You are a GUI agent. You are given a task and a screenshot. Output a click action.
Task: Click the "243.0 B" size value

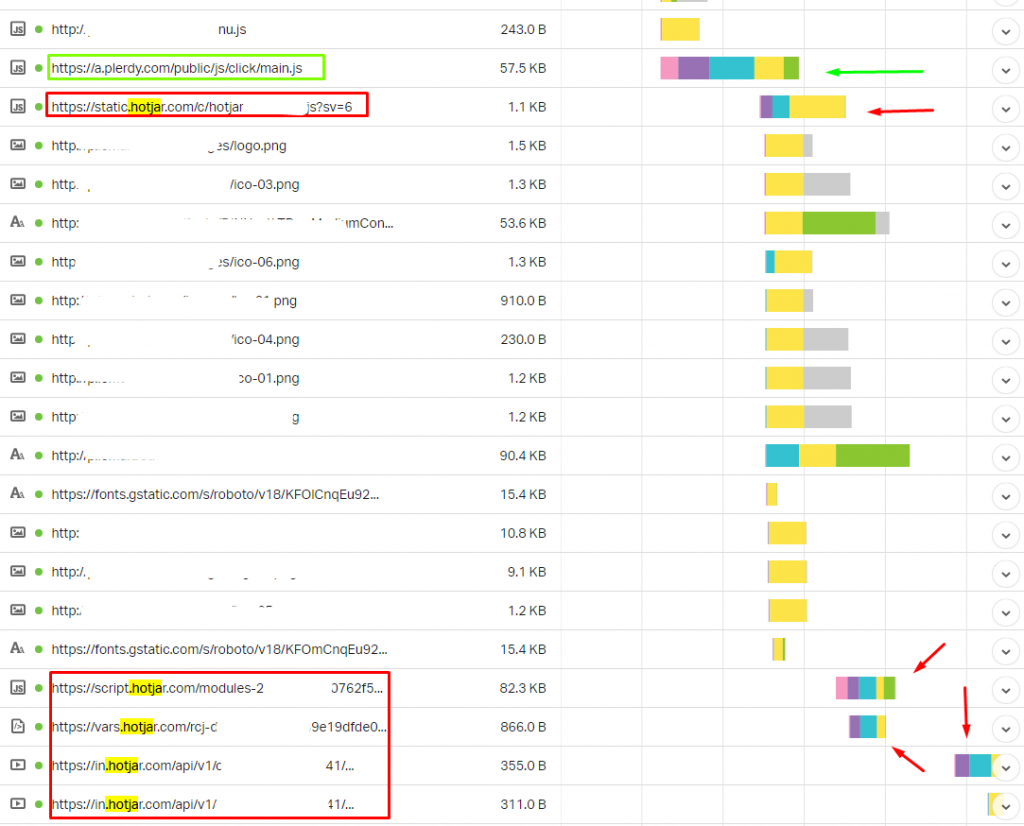523,29
